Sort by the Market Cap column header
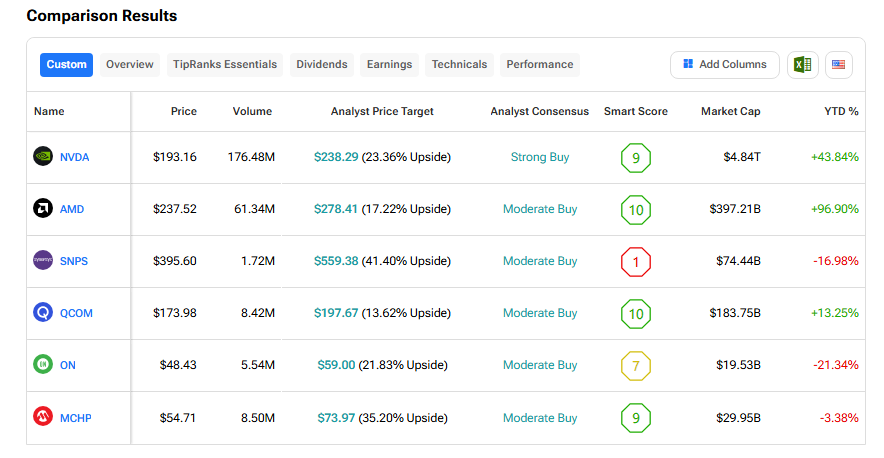This screenshot has width=884, height=458. (730, 111)
